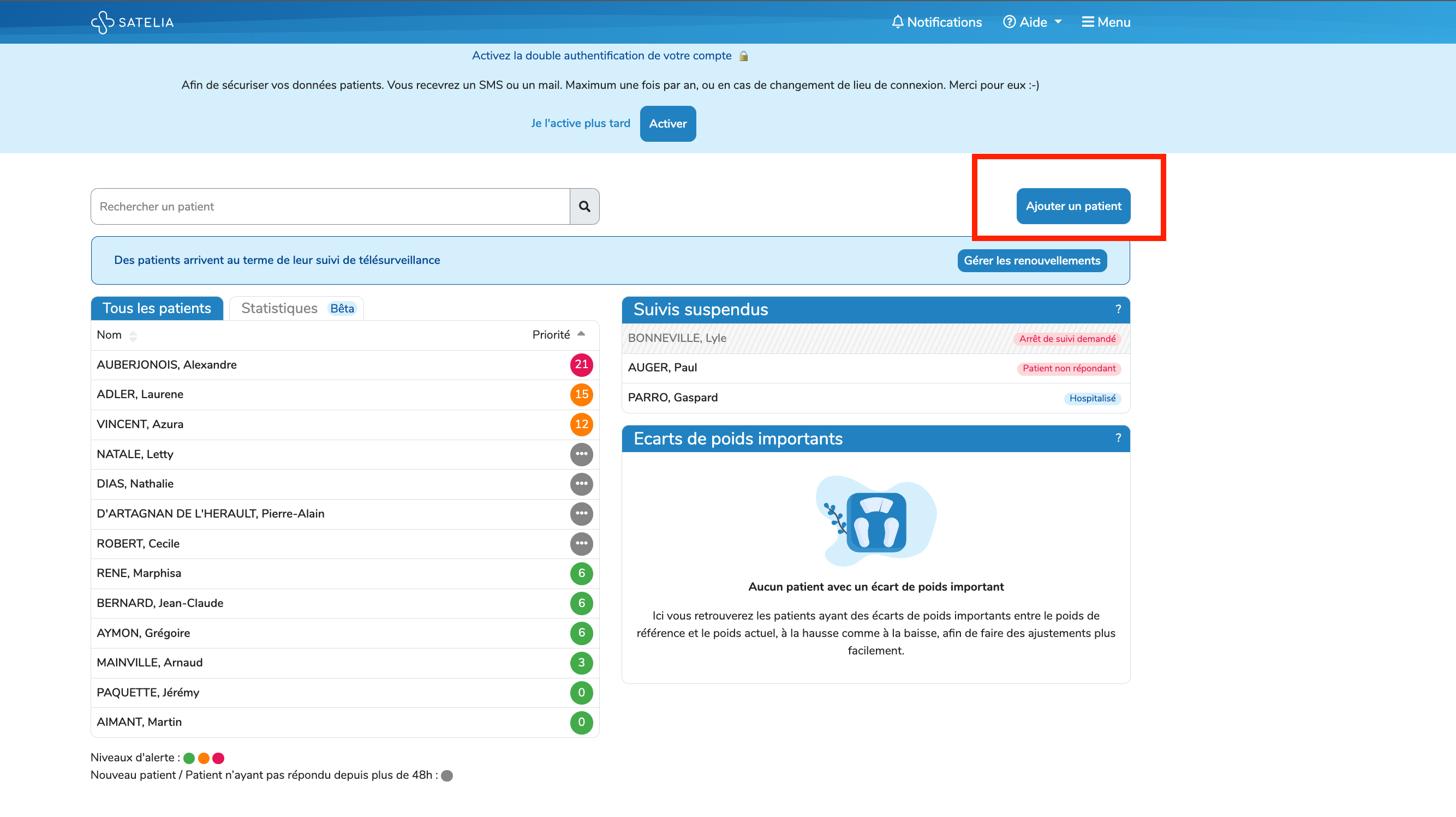This screenshot has height=817, width=1456.
Task: Click weight scale illustration
Action: click(875, 521)
